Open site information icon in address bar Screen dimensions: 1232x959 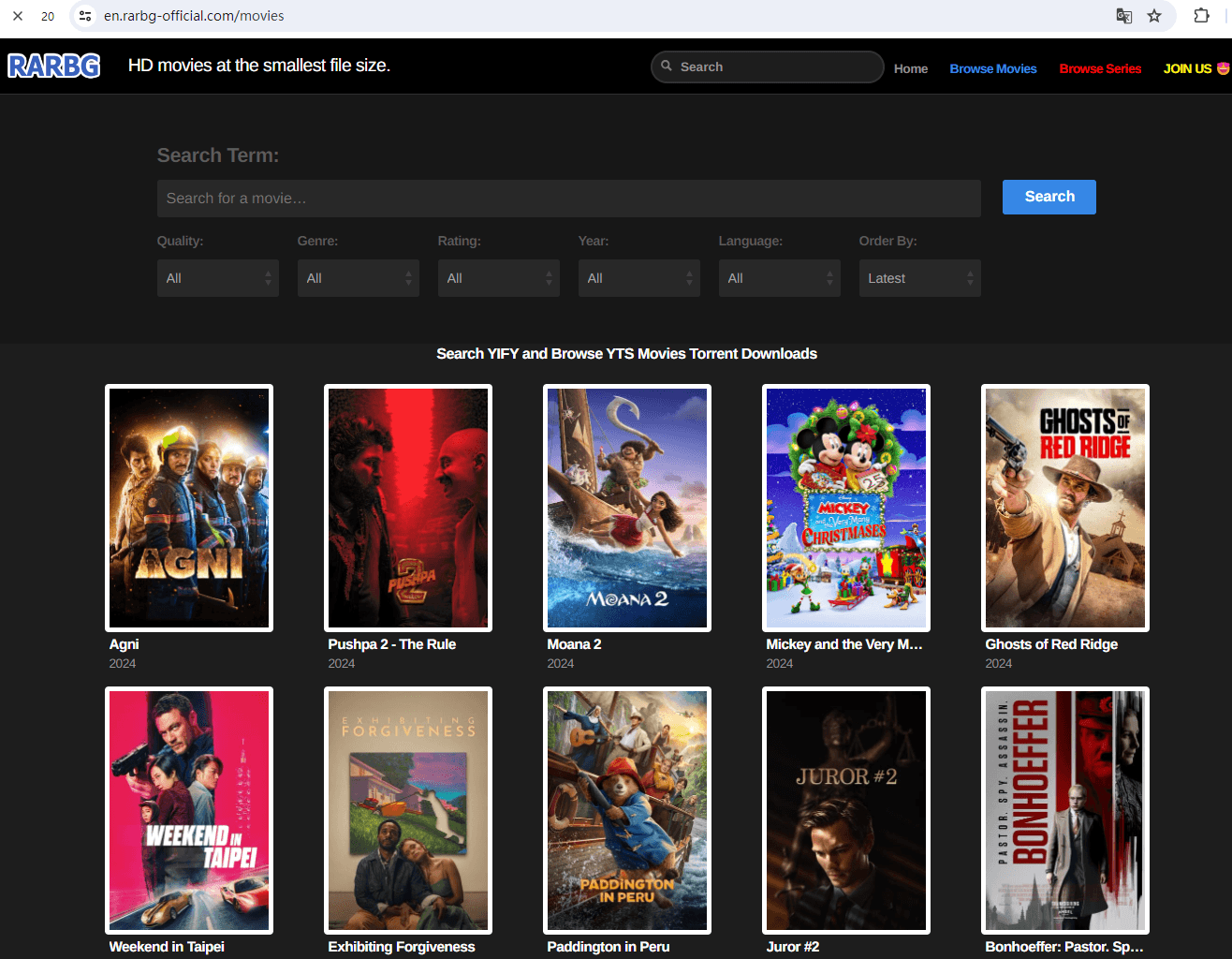tap(85, 16)
